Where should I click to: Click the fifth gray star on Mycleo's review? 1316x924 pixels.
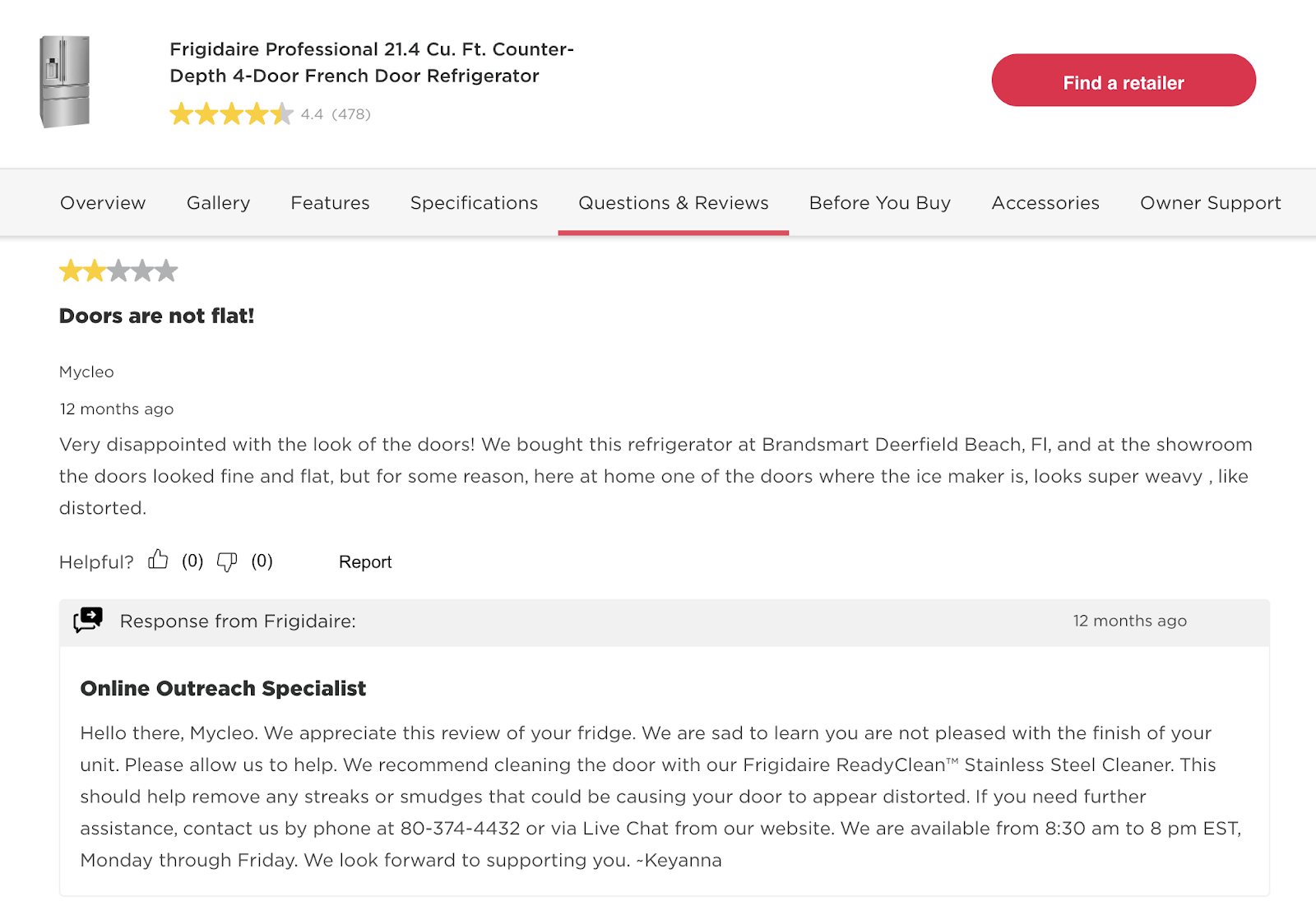point(166,270)
